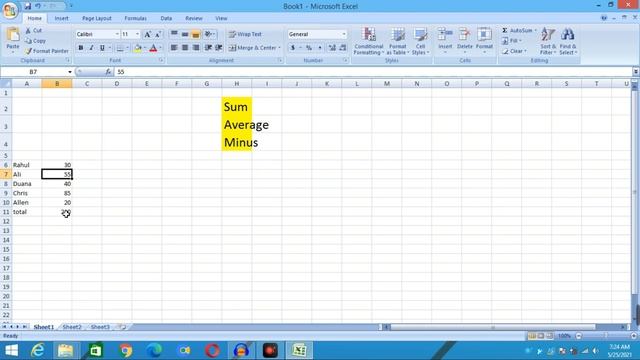The height and width of the screenshot is (360, 640).
Task: Toggle Bottom Align
Action: 196,34
